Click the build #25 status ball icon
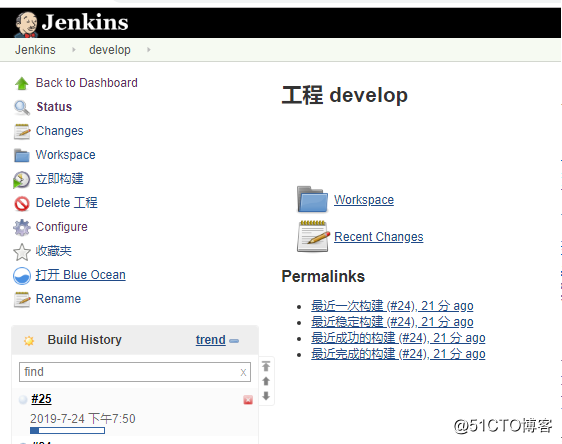 click(23, 399)
